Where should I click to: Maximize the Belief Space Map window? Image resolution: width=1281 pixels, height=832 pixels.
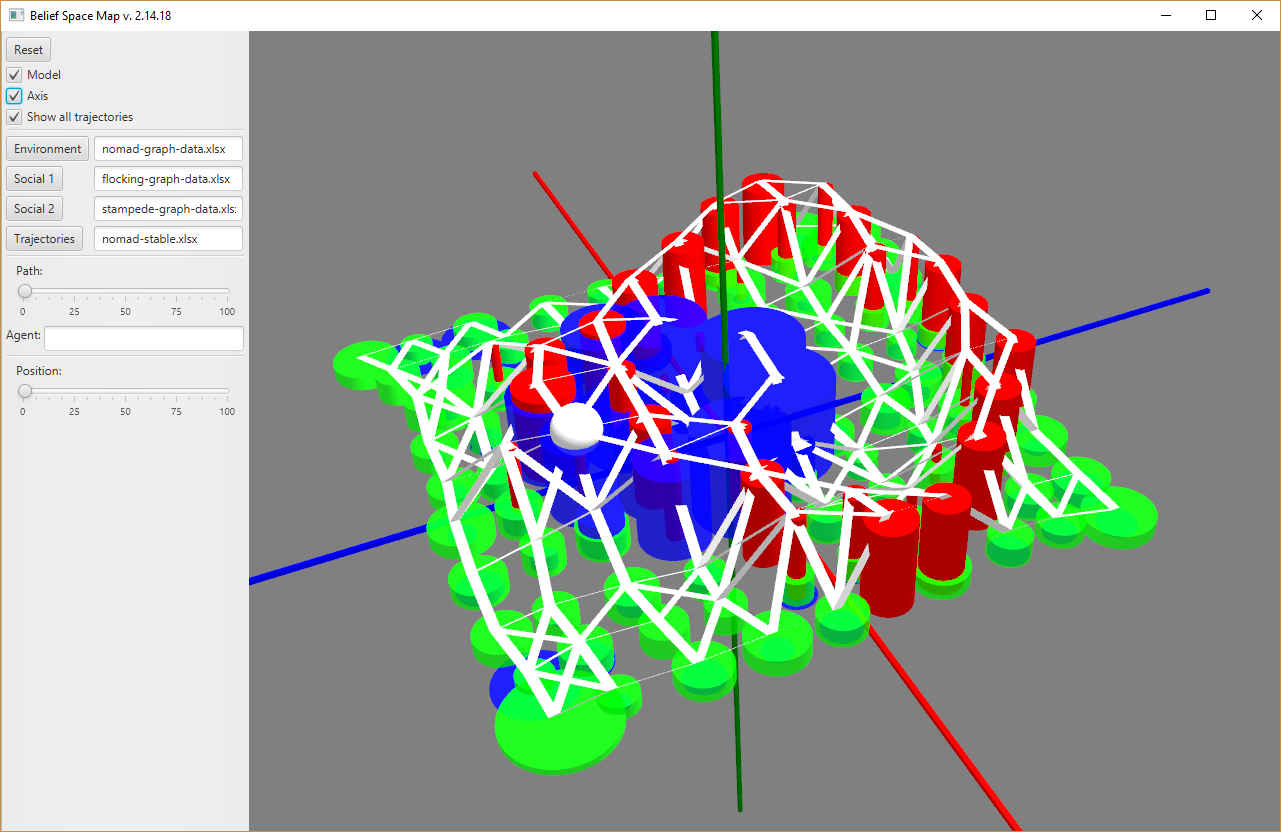click(1211, 15)
